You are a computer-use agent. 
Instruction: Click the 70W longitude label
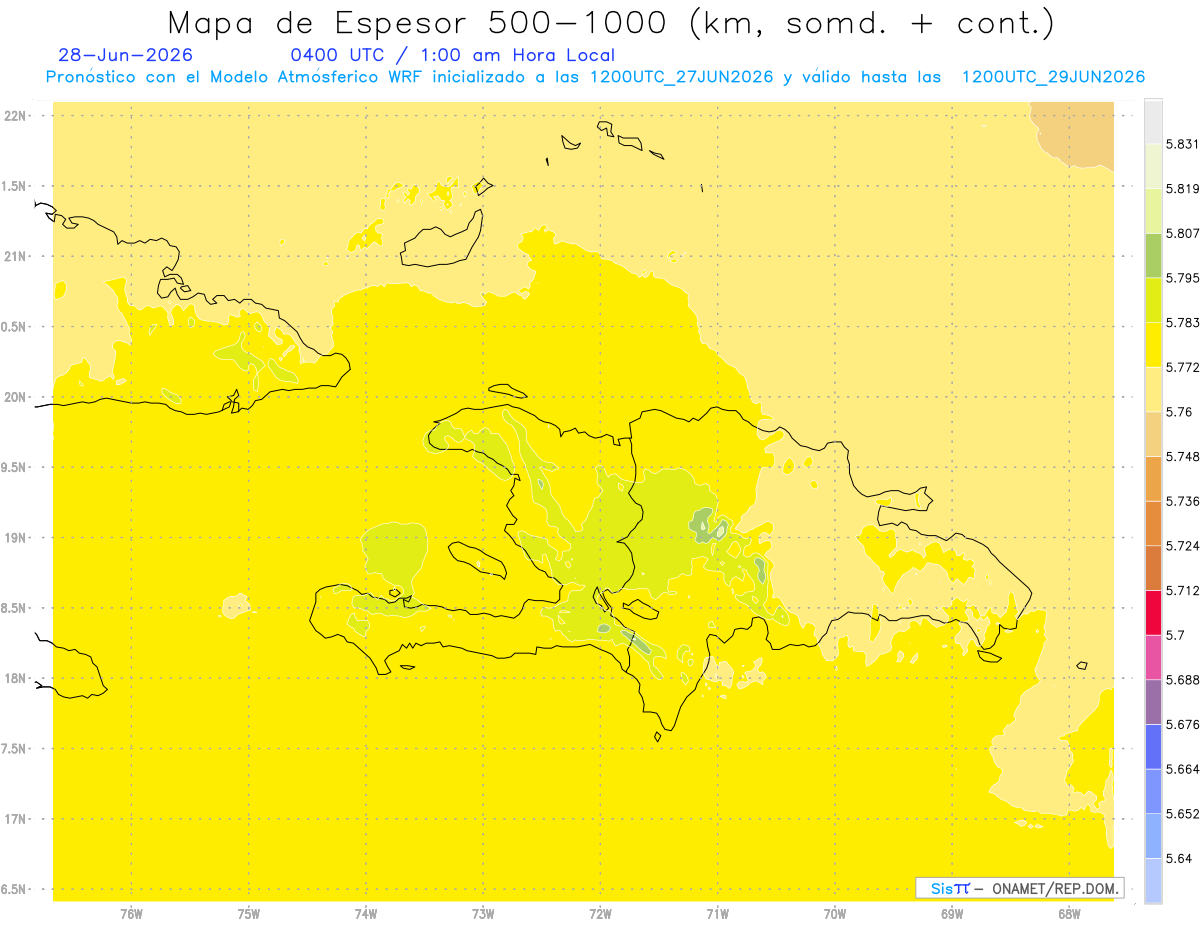coord(835,914)
